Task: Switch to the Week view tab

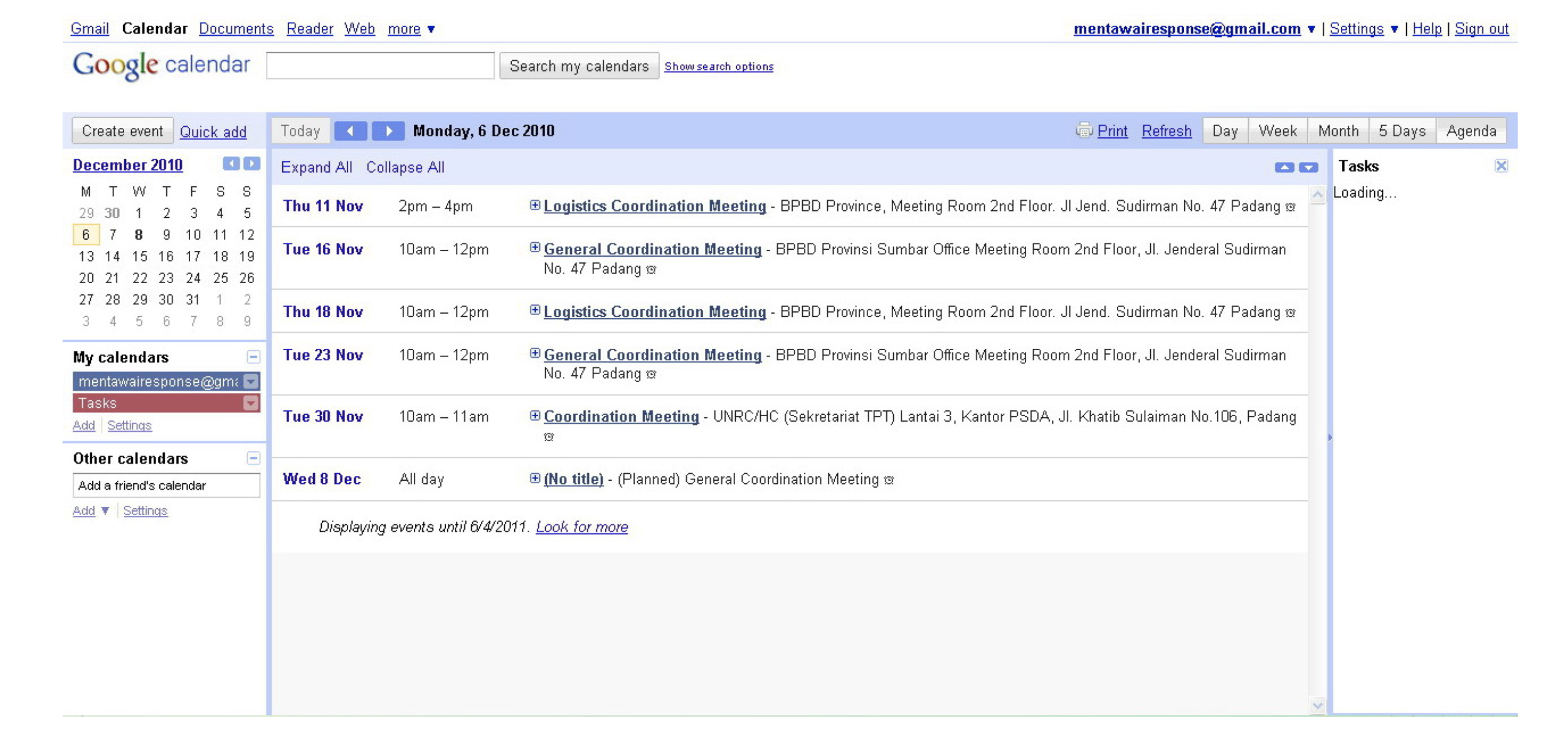Action: pyautogui.click(x=1277, y=131)
